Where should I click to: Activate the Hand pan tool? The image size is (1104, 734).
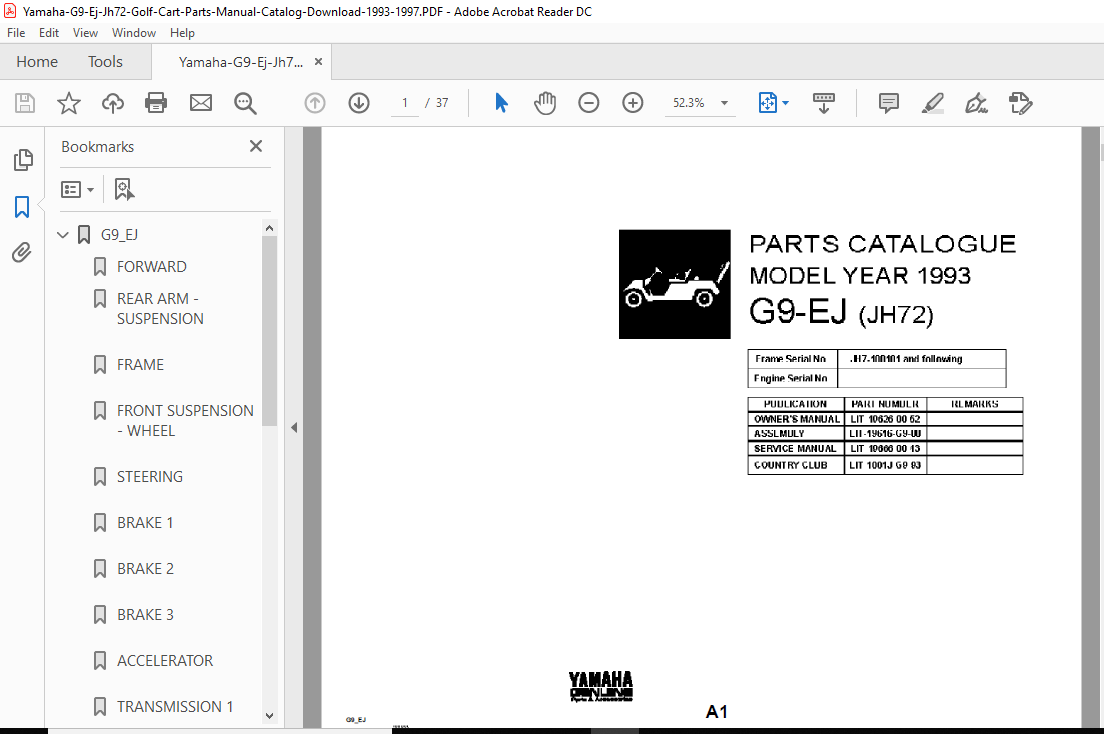click(x=545, y=104)
